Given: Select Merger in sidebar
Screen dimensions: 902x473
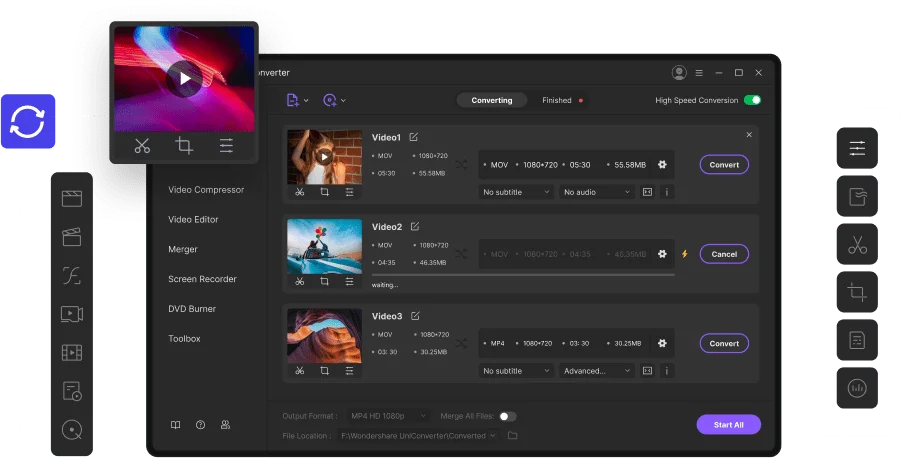Looking at the screenshot, I should click(x=183, y=249).
